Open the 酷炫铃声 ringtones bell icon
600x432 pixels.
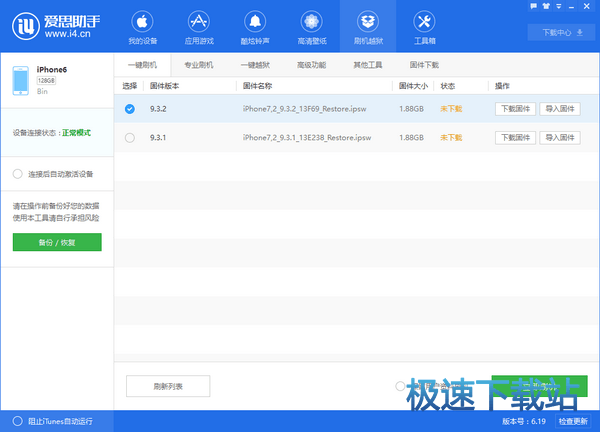[255, 21]
